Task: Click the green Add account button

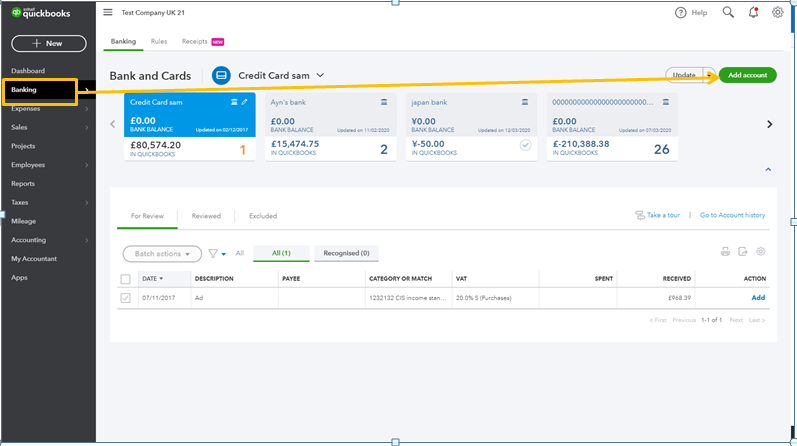Action: [x=747, y=75]
